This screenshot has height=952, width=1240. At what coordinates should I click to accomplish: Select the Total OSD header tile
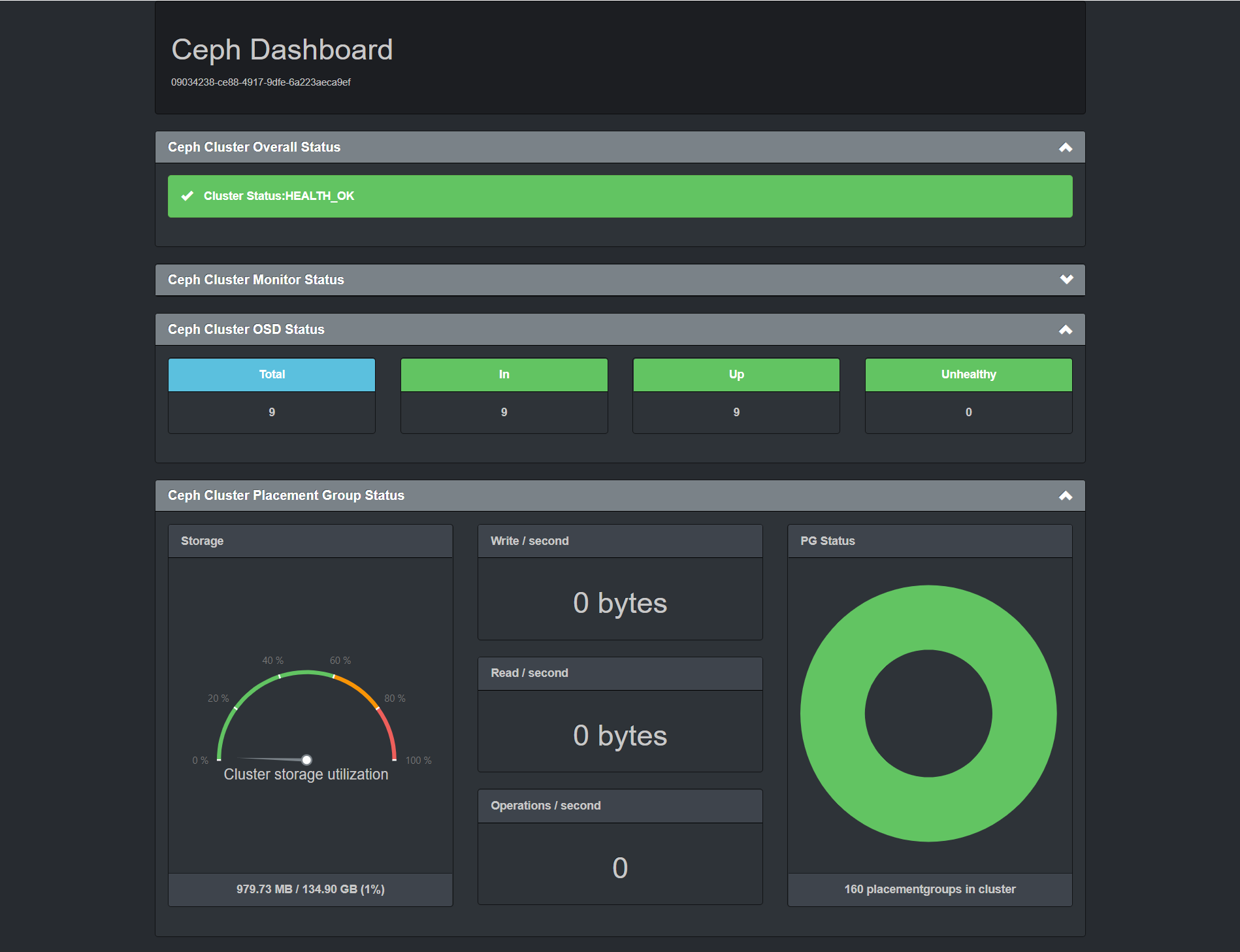[272, 375]
